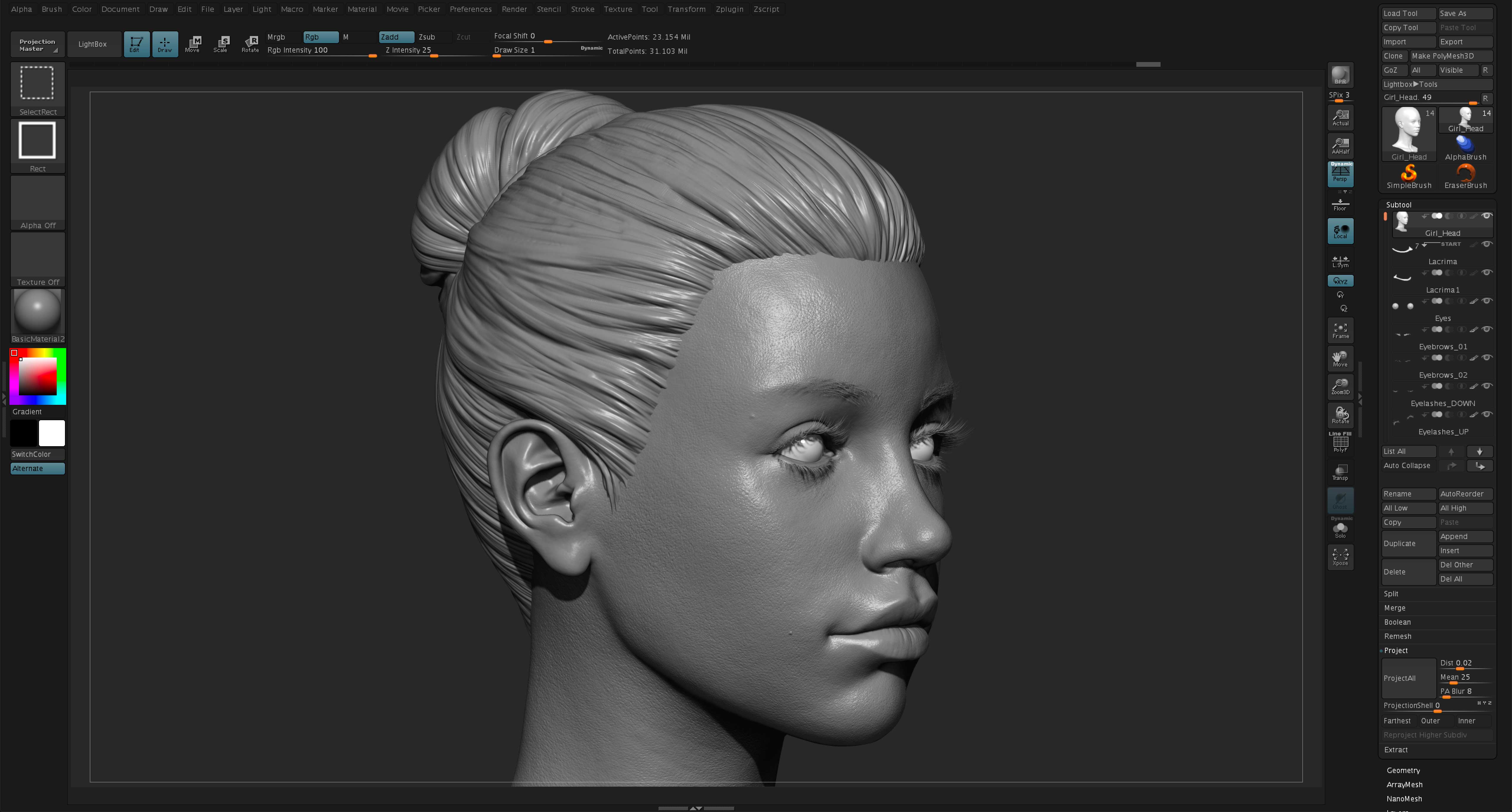Open the Alpha Off selector
The image size is (1512, 812).
tap(38, 203)
